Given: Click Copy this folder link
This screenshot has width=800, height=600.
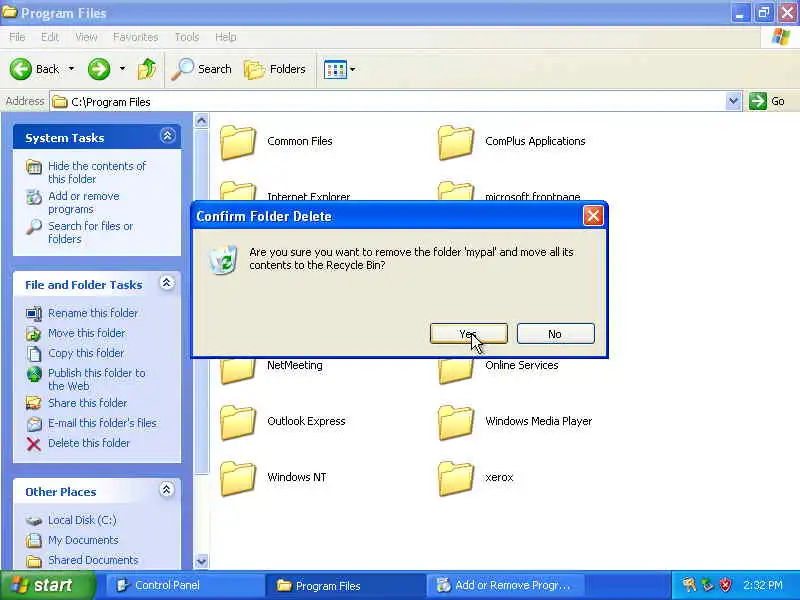Looking at the screenshot, I should [86, 353].
